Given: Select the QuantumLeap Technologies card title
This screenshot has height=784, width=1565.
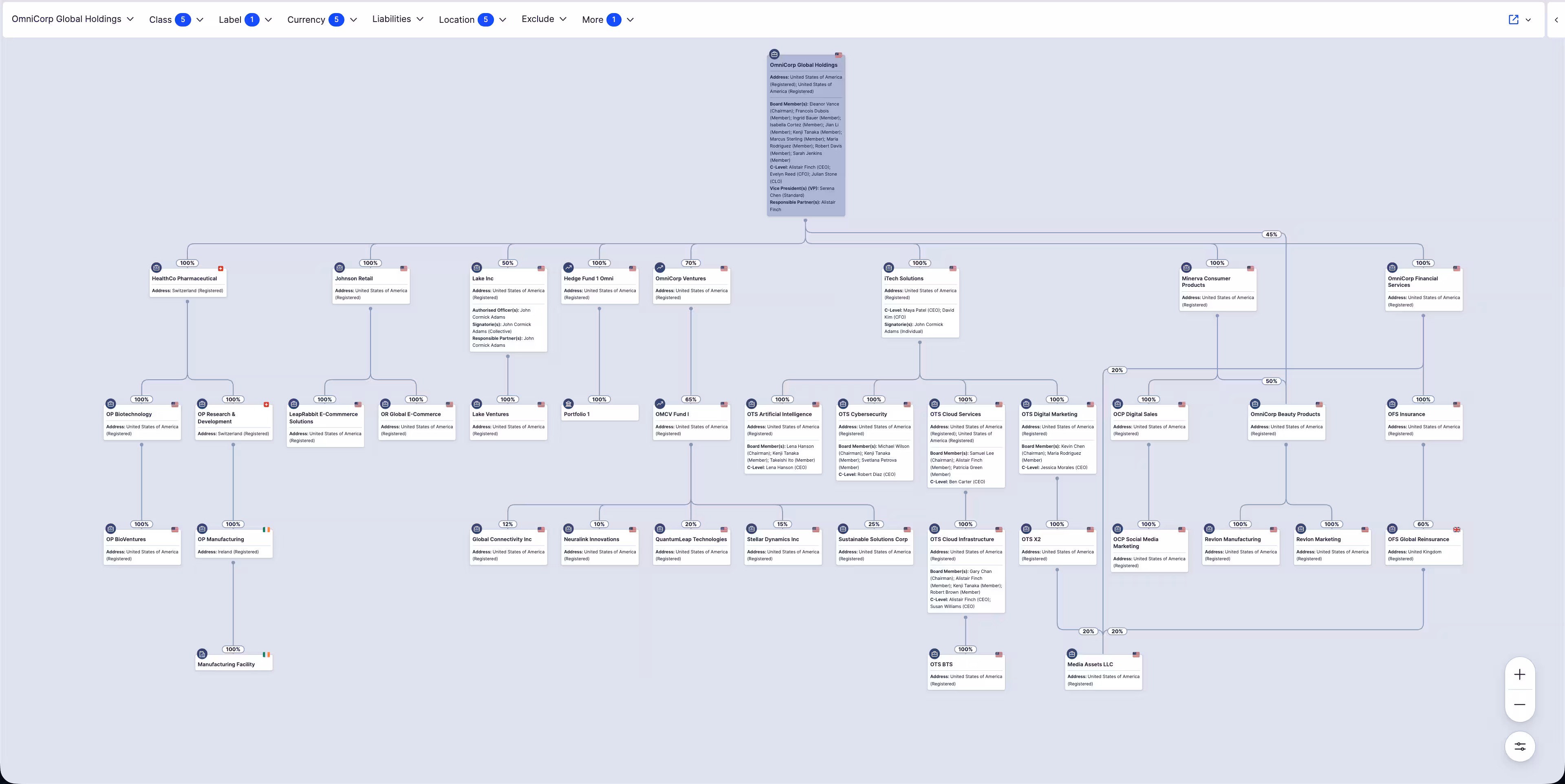Looking at the screenshot, I should [691, 539].
